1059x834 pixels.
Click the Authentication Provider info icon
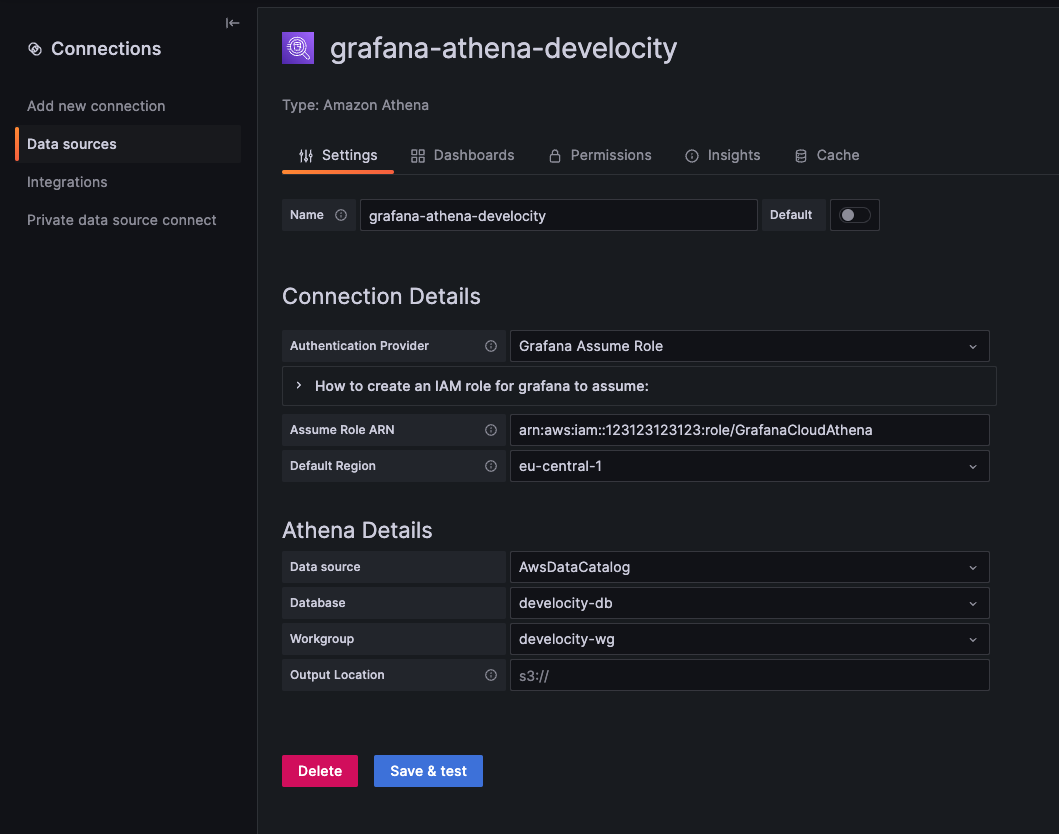[490, 346]
